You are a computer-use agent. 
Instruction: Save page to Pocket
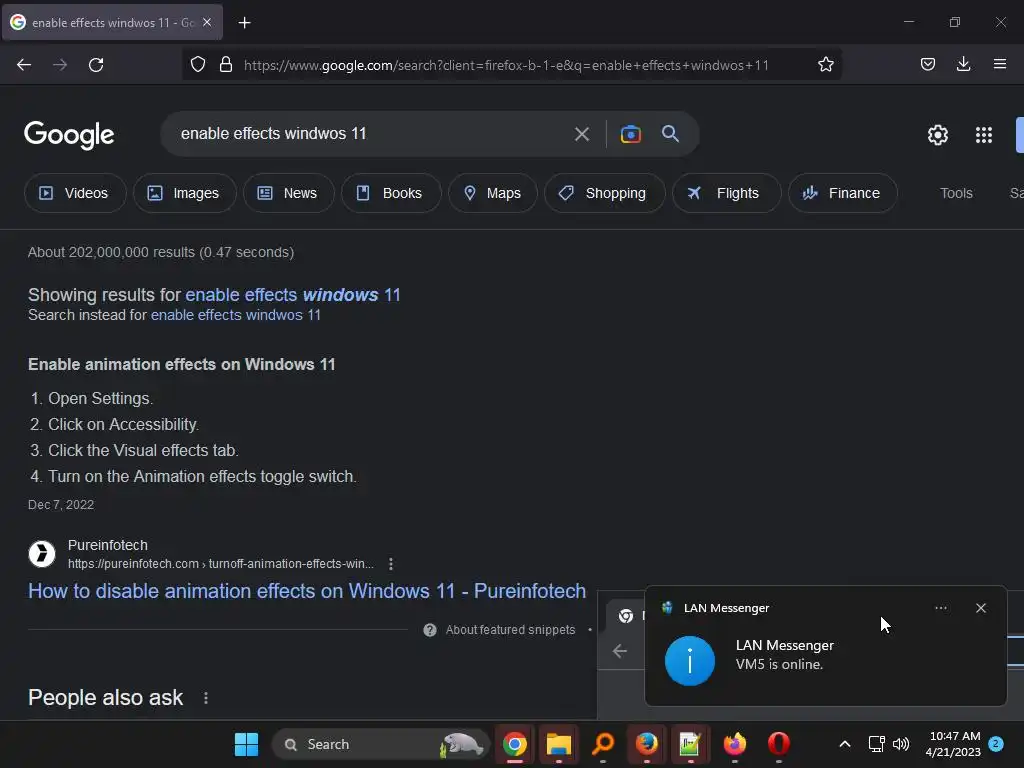click(927, 64)
